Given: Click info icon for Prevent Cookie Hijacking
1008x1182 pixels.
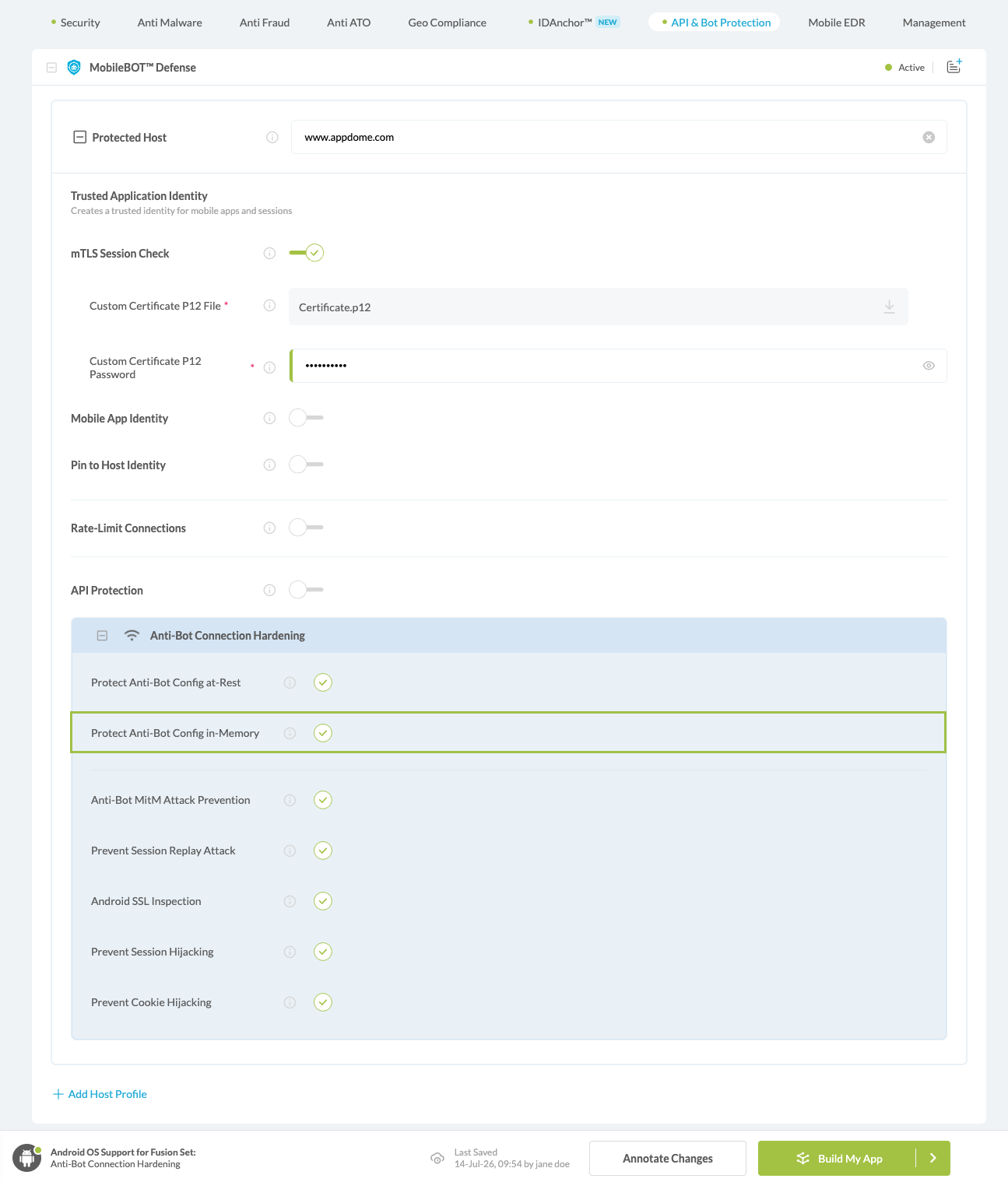Looking at the screenshot, I should point(290,1002).
